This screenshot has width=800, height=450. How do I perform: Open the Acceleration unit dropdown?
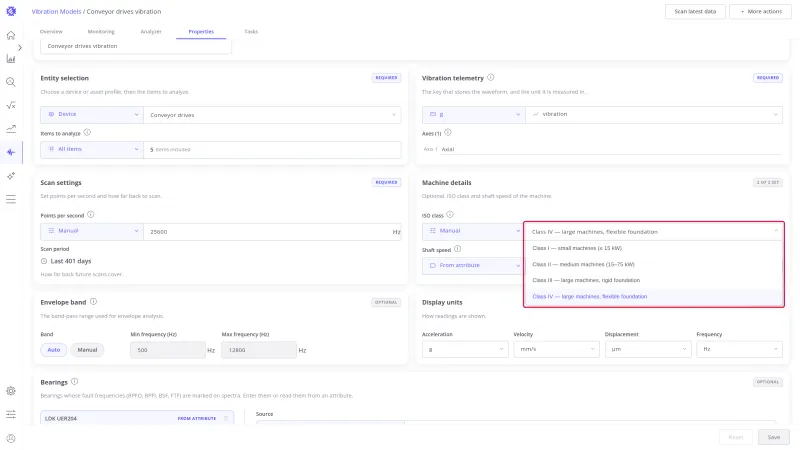click(465, 349)
